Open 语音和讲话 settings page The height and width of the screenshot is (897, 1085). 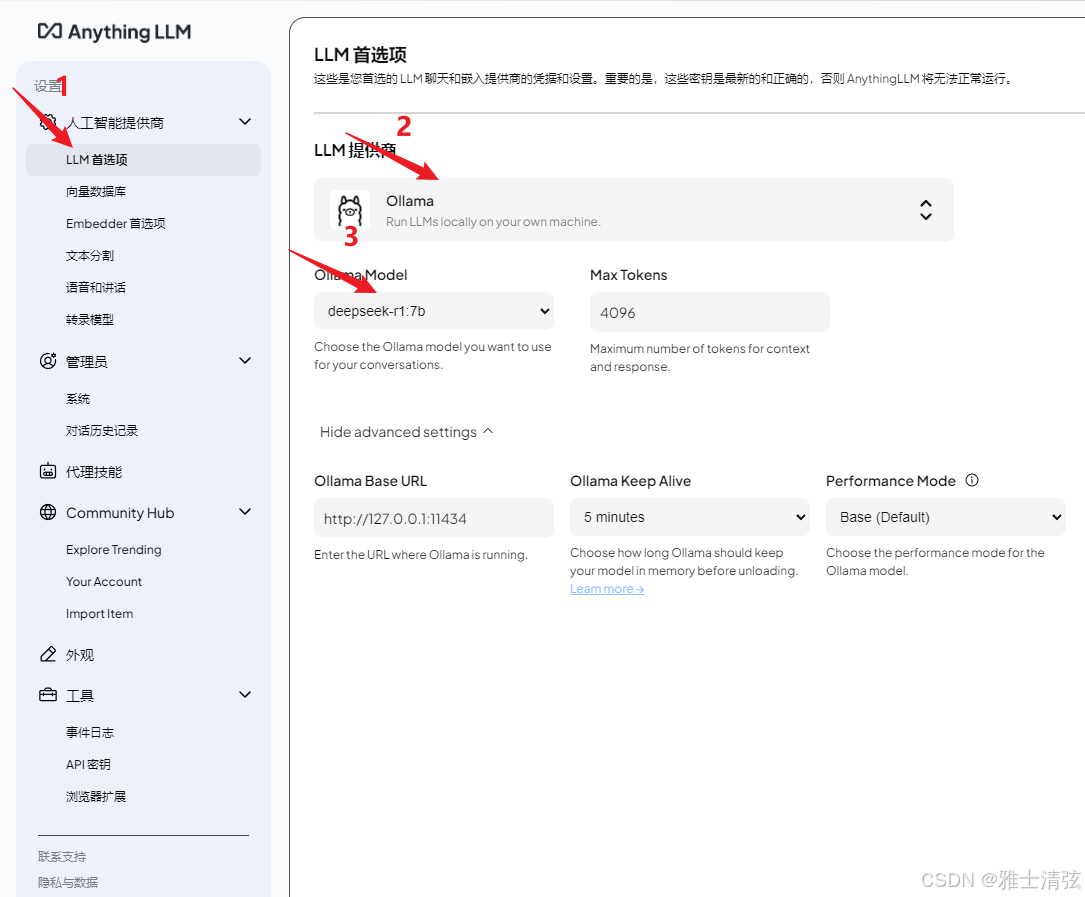(96, 287)
